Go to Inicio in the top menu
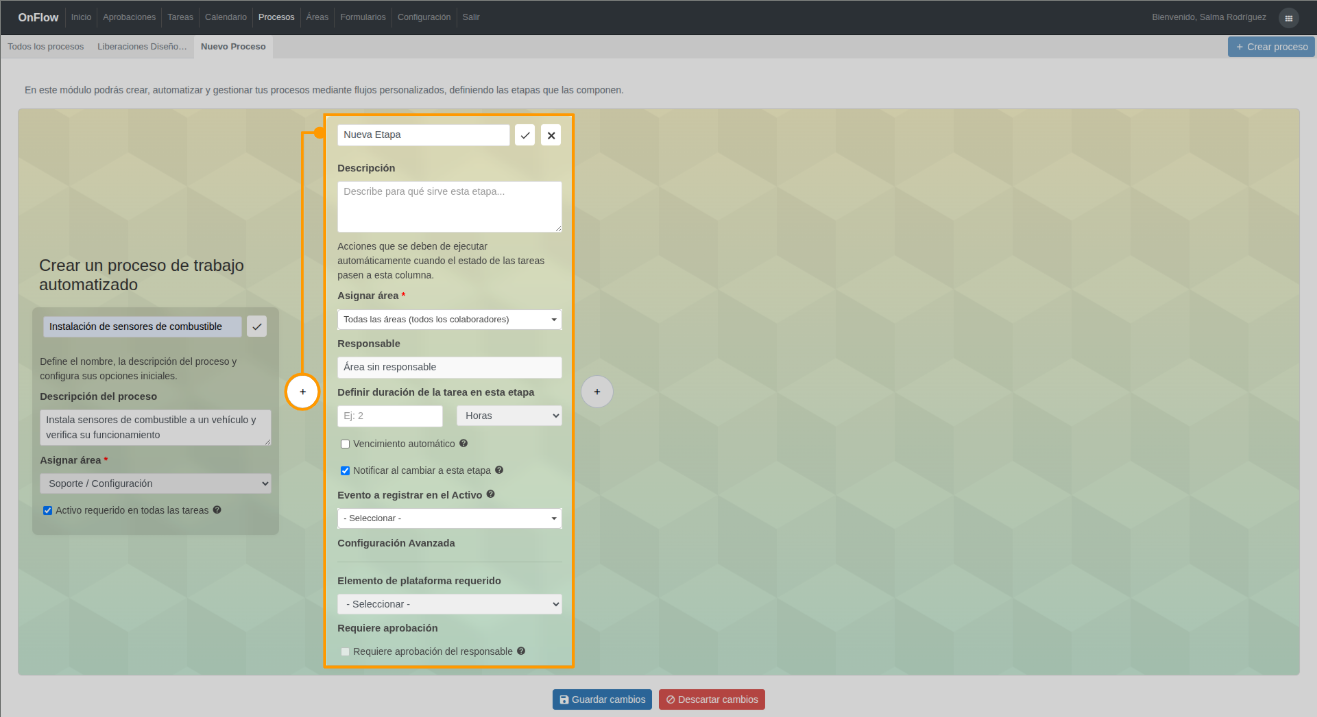 81,17
